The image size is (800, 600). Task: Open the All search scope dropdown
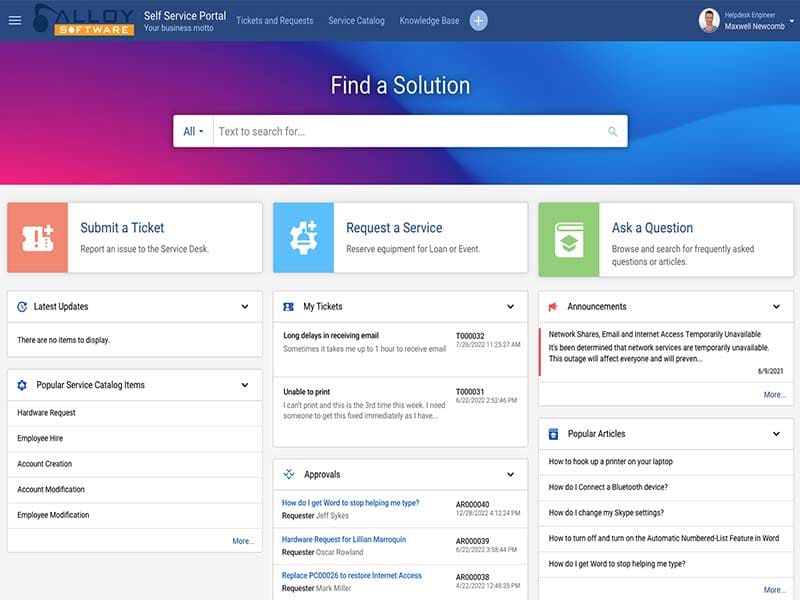tap(193, 132)
